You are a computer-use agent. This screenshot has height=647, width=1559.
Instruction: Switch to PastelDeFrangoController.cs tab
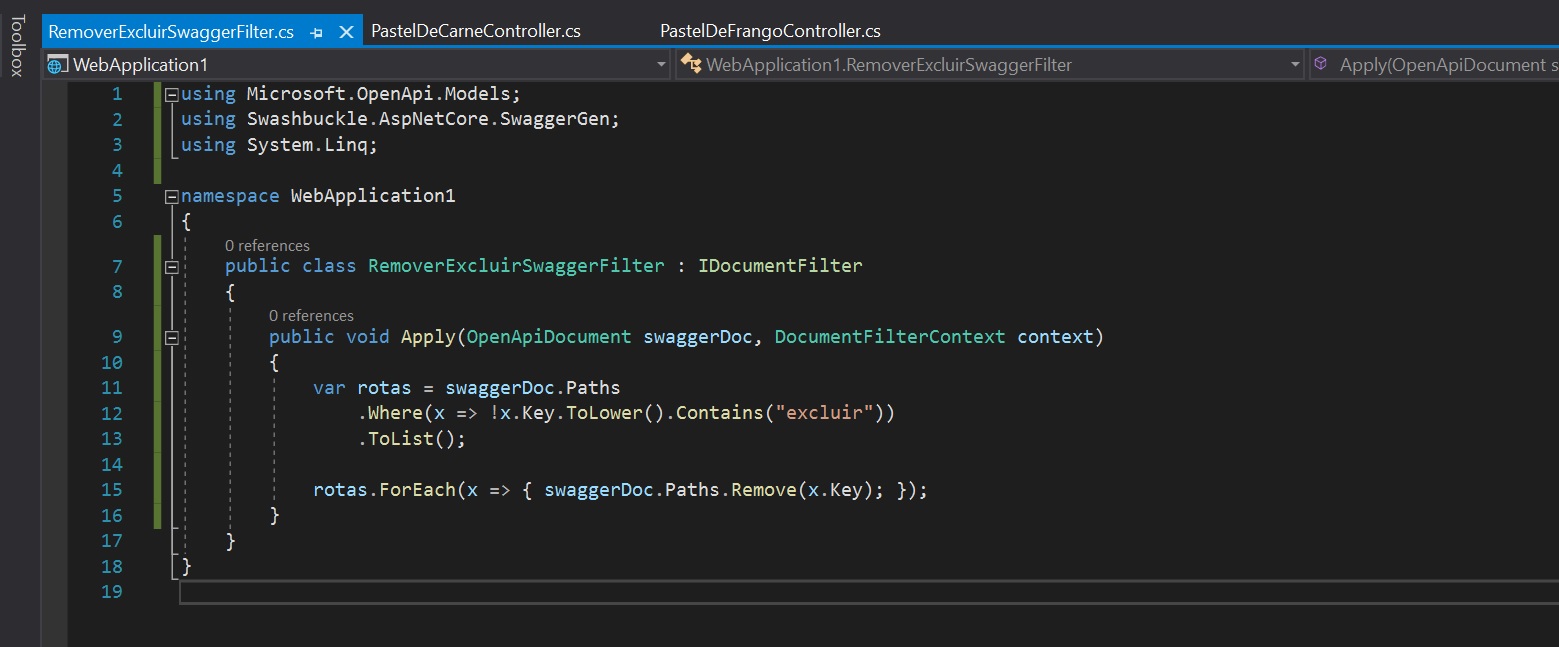(770, 31)
